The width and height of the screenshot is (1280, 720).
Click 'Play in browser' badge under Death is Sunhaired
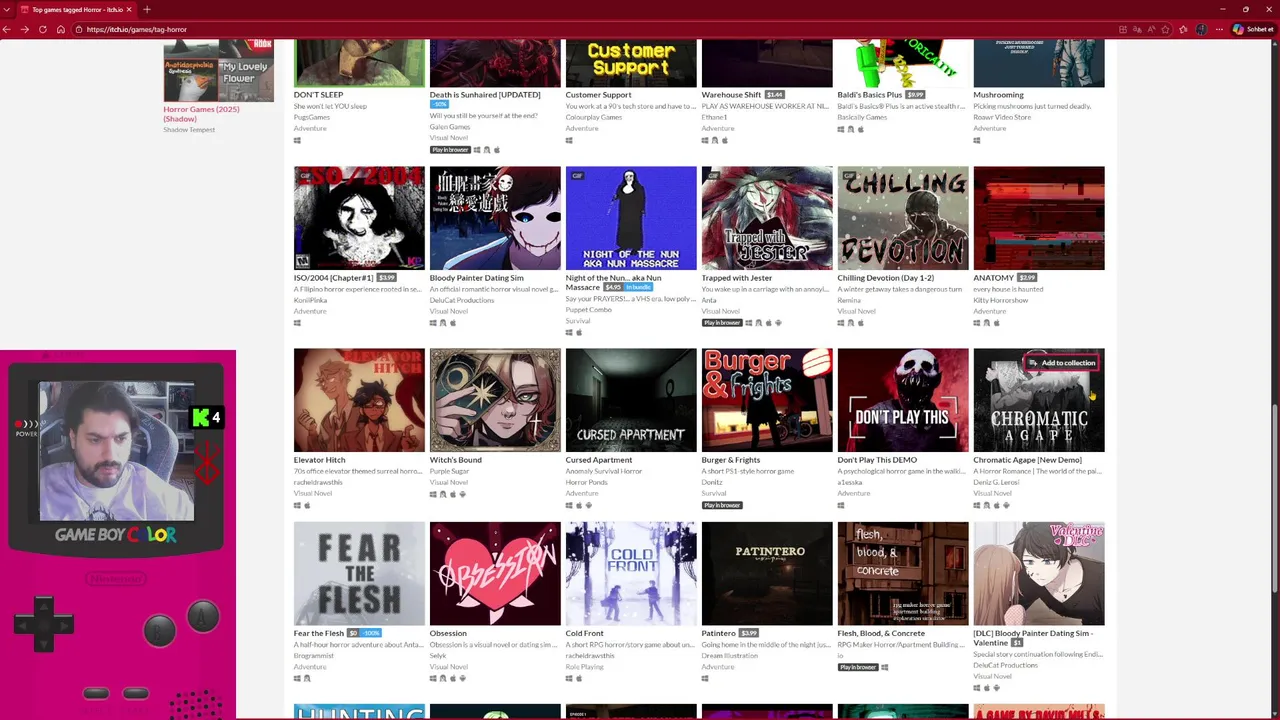(450, 150)
